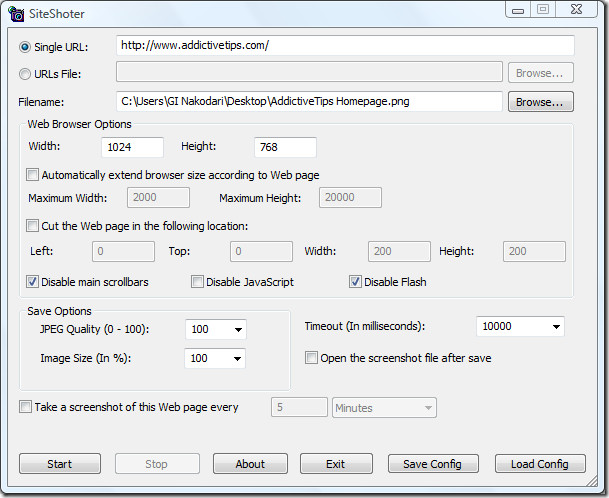Enable automatically extend browser size checkbox
609x498 pixels.
pos(32,175)
